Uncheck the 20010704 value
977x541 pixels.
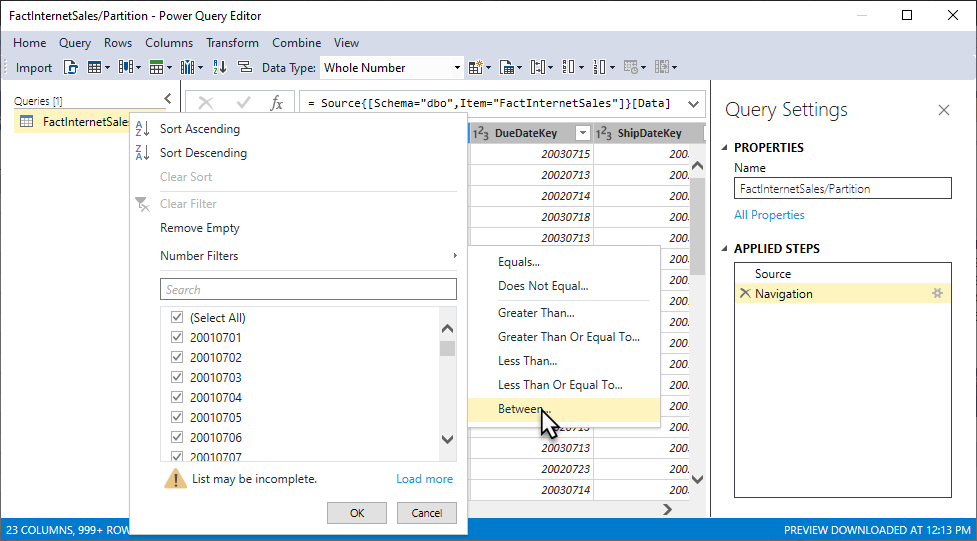[x=177, y=398]
